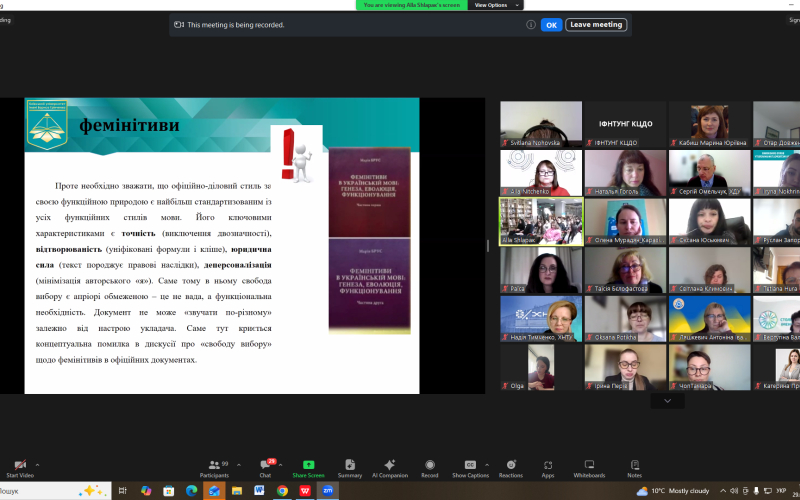The image size is (800, 500).
Task: Expand the Chat options chevron
Action: coord(280,465)
